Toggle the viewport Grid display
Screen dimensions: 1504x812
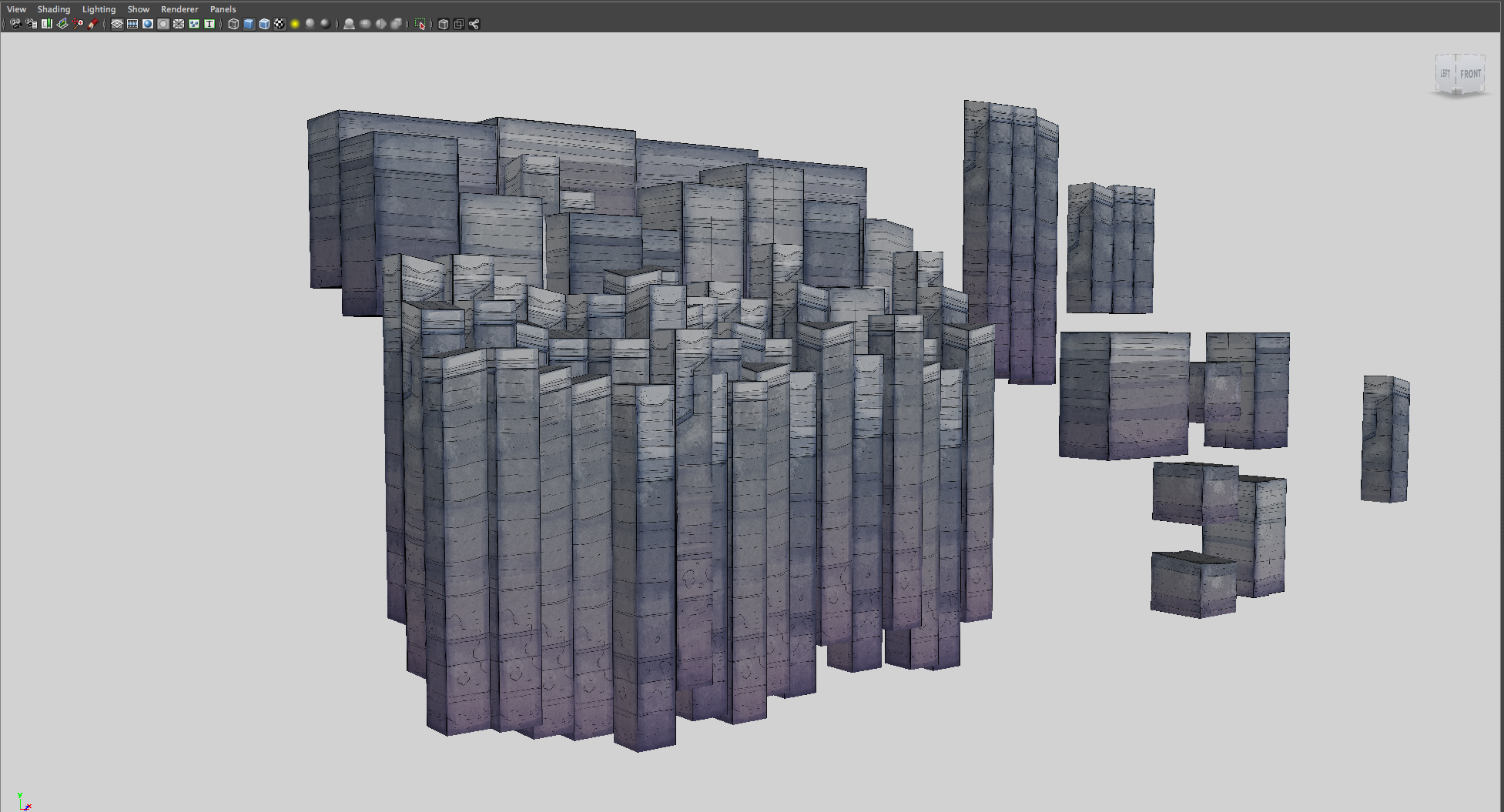[117, 24]
